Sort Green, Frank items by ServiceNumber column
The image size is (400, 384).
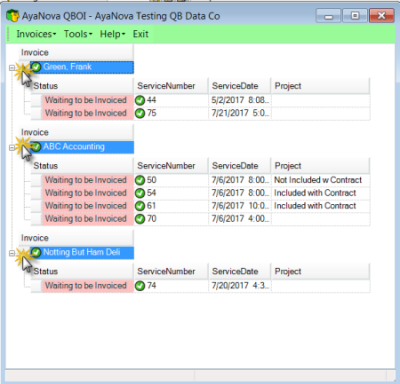coord(171,86)
